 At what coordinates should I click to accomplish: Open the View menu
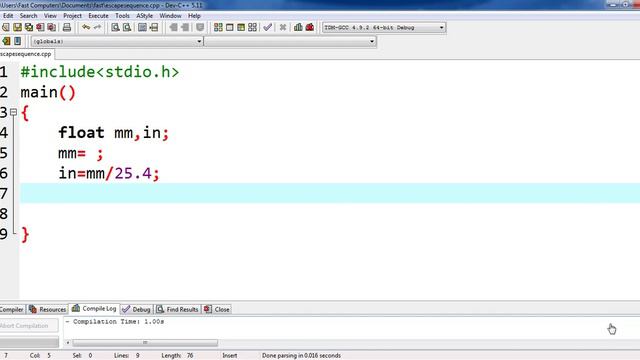(50, 16)
